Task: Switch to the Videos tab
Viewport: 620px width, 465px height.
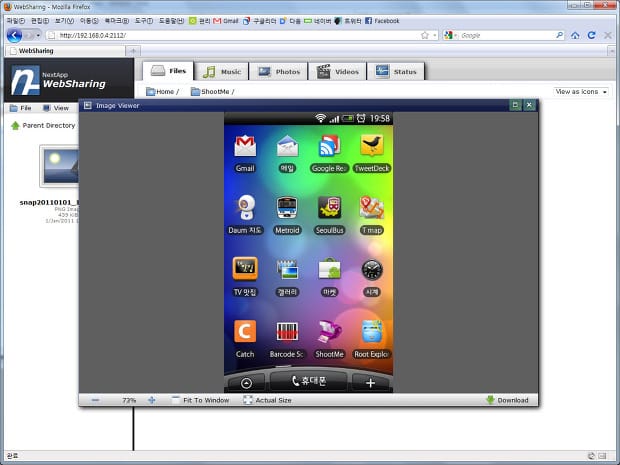Action: [x=337, y=72]
